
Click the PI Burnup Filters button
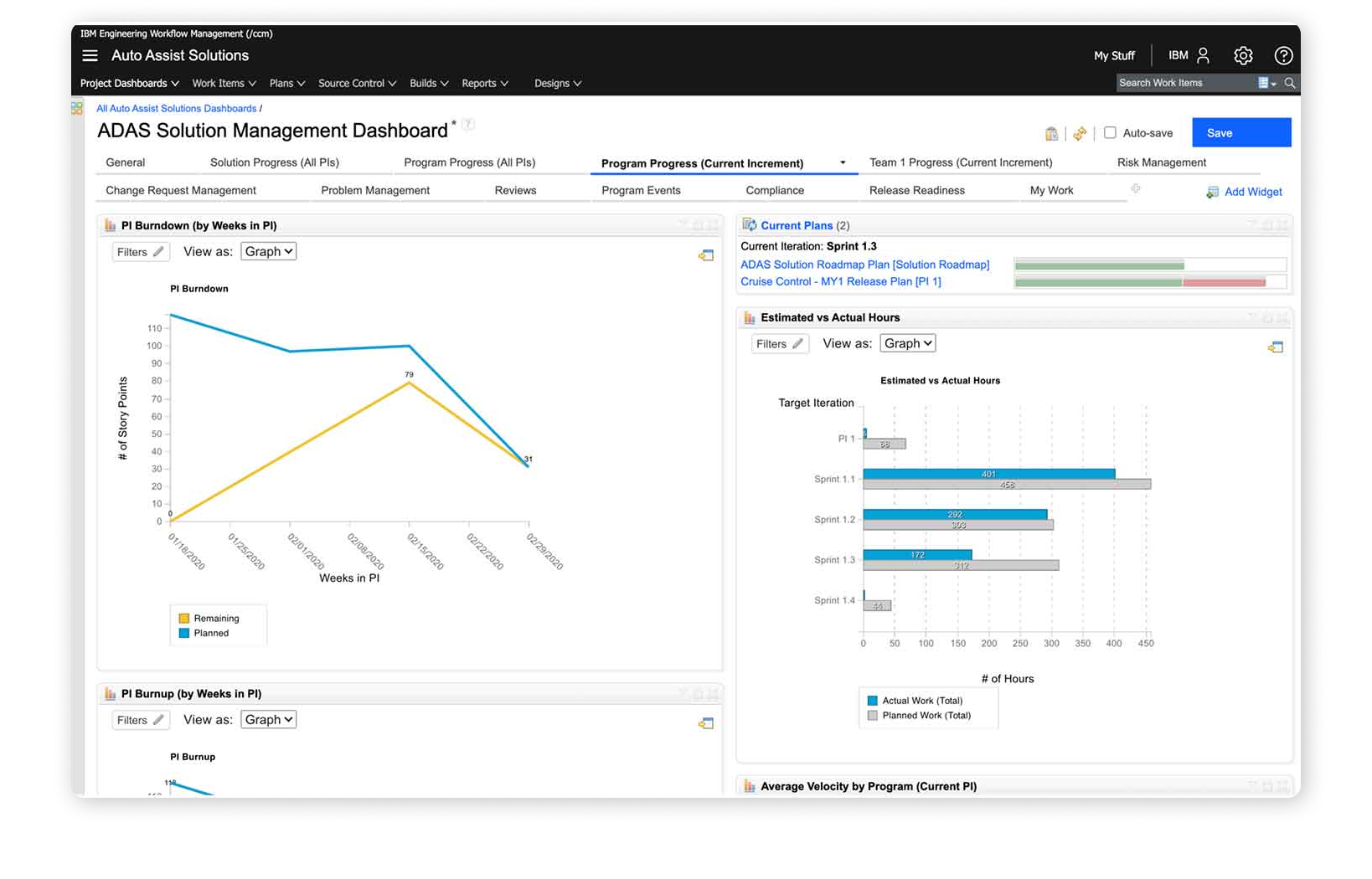coord(141,720)
